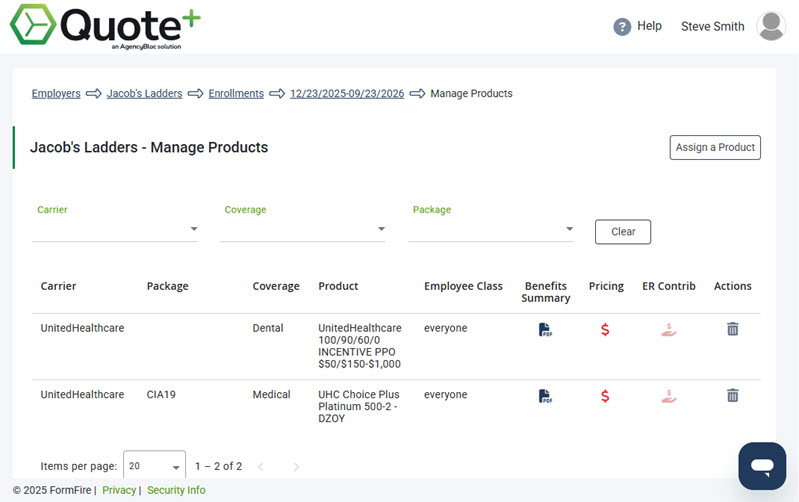Image resolution: width=799 pixels, height=502 pixels.
Task: Go to next page of results
Action: (297, 466)
